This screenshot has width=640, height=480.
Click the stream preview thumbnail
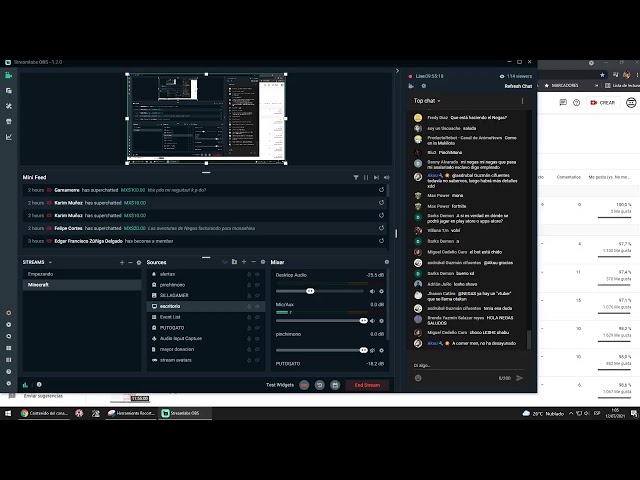[206, 119]
